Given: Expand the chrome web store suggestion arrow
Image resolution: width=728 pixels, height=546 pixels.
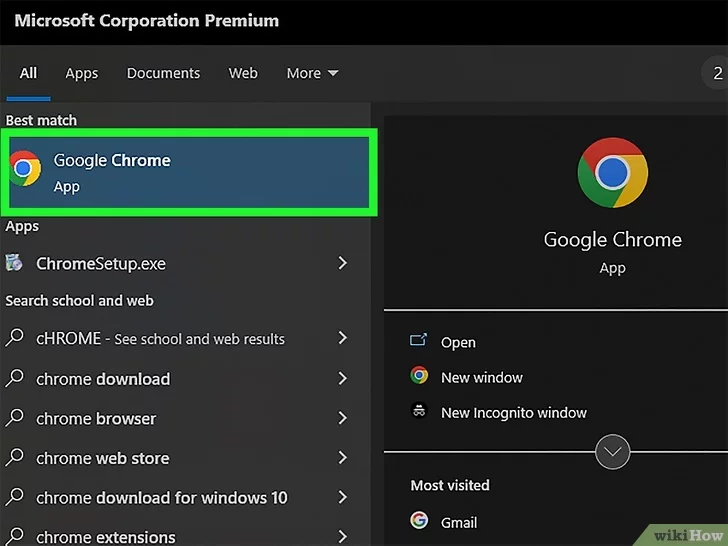Looking at the screenshot, I should point(343,458).
